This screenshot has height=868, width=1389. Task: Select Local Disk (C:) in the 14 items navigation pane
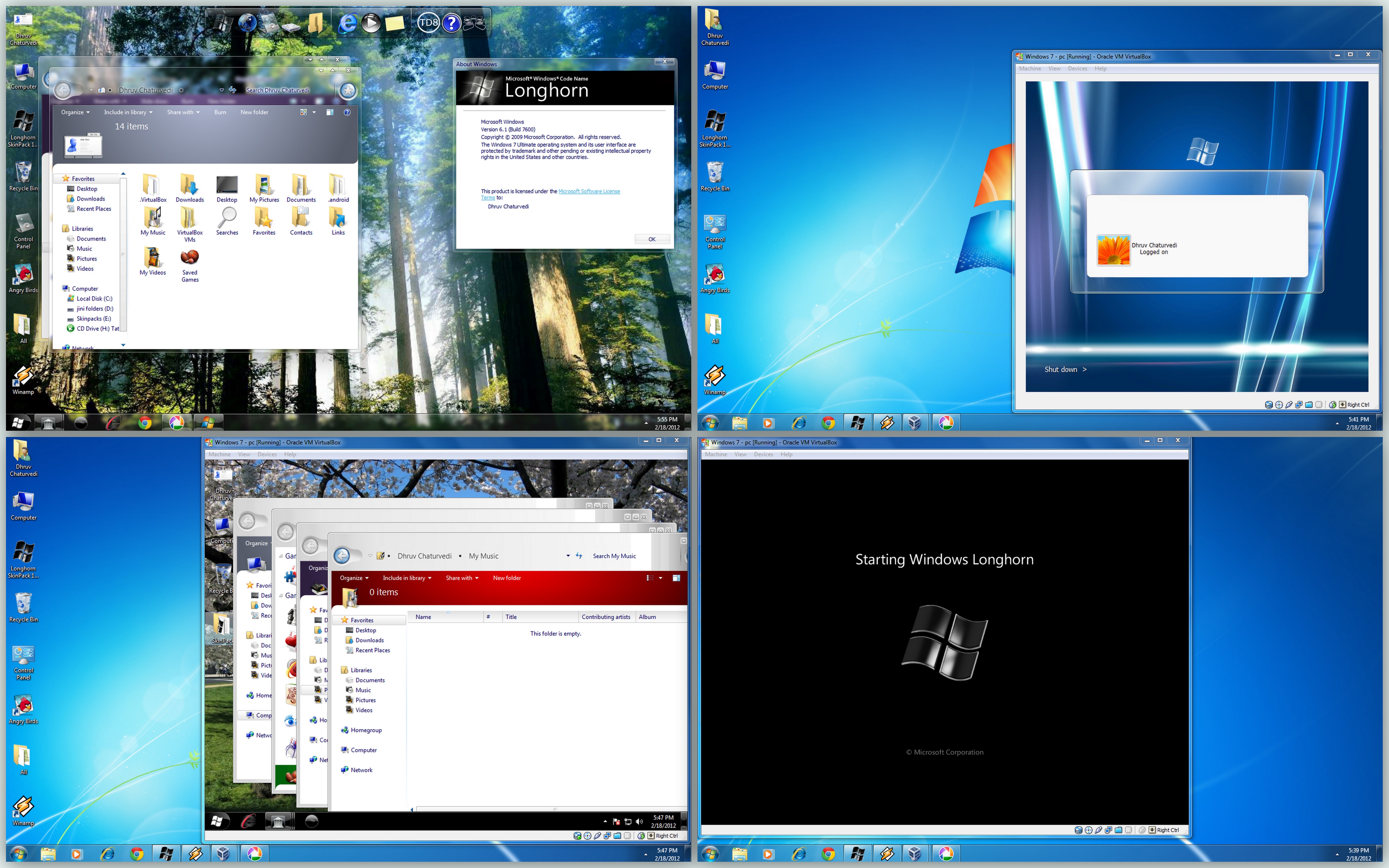coord(90,299)
